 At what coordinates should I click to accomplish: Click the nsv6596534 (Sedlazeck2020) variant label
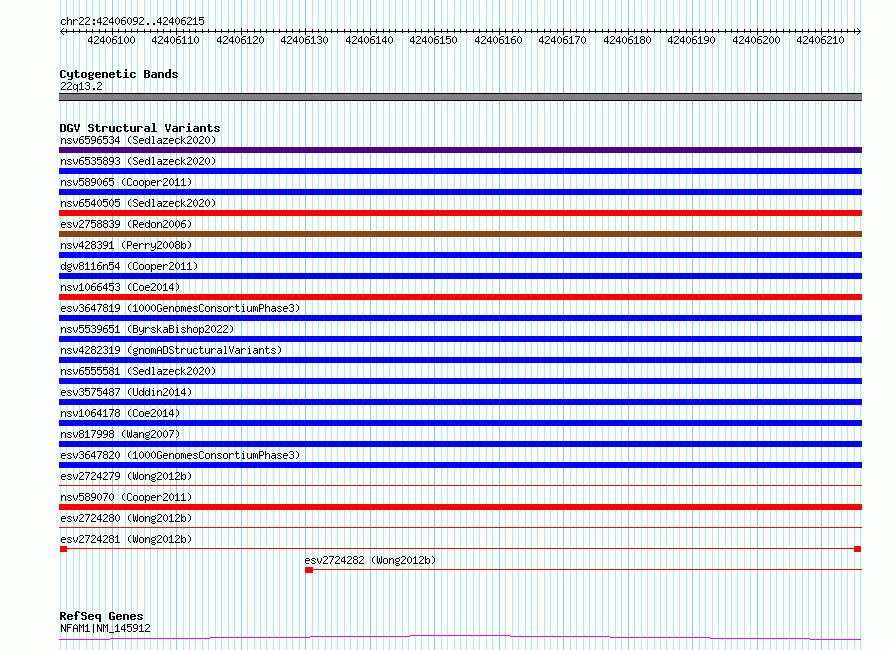[138, 140]
